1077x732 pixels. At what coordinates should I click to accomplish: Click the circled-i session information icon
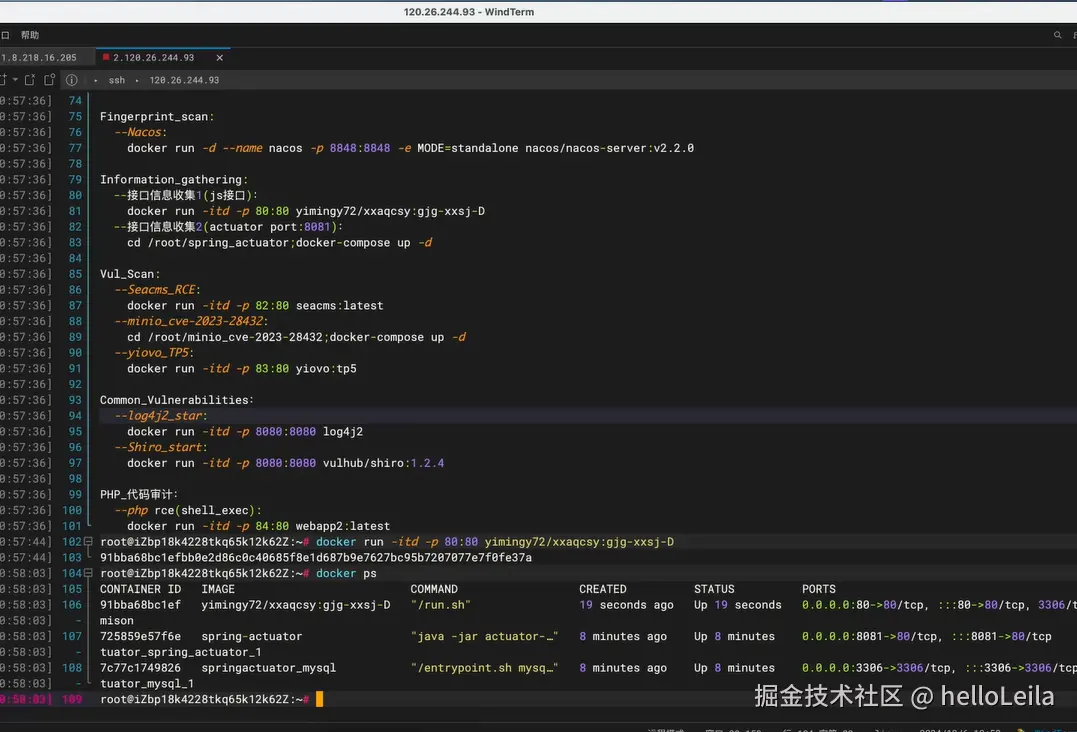click(x=72, y=80)
